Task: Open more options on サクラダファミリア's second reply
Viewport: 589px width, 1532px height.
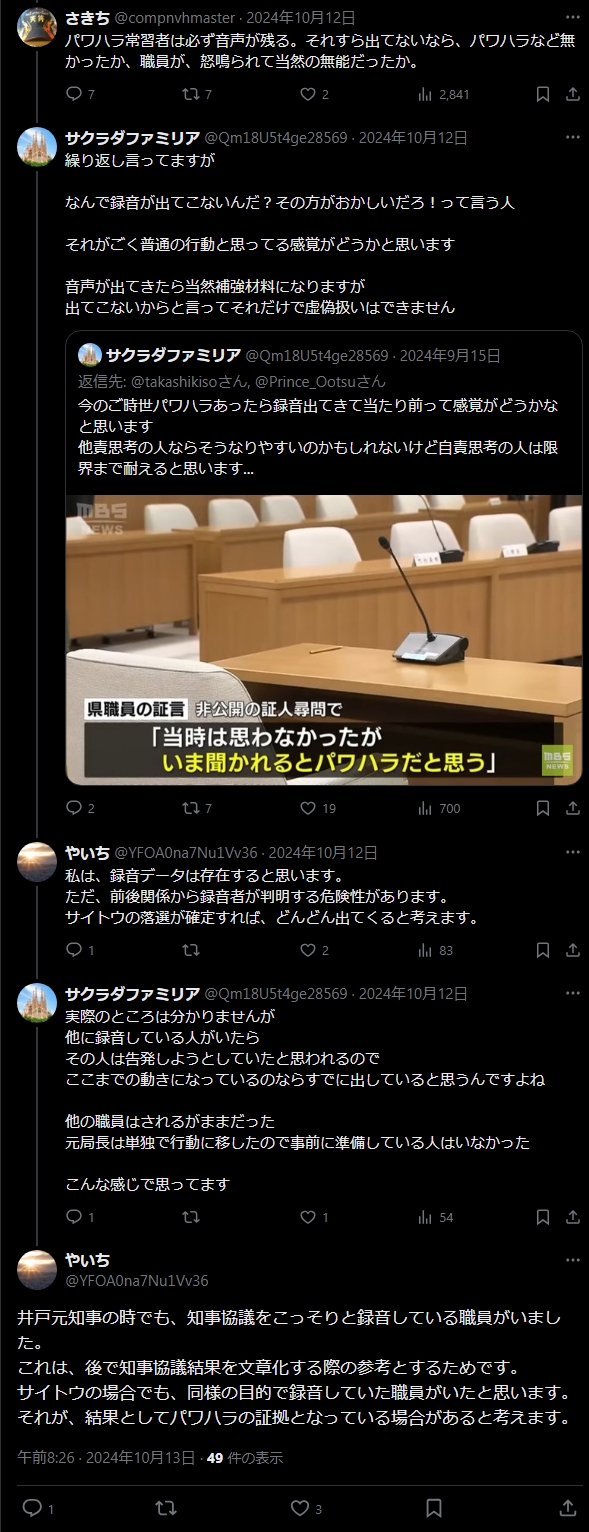Action: point(572,993)
